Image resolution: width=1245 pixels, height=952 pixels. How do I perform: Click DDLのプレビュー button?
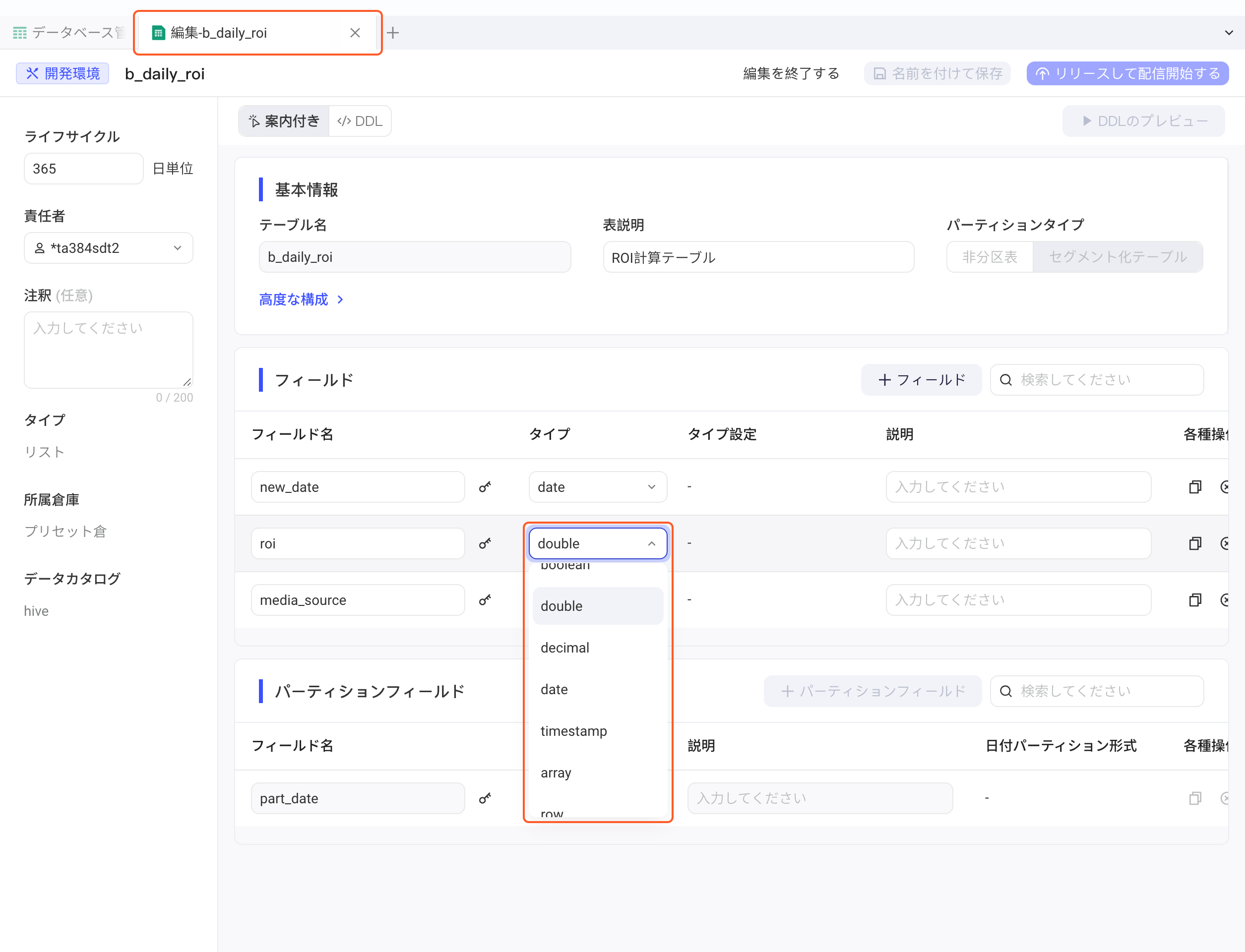[1143, 121]
